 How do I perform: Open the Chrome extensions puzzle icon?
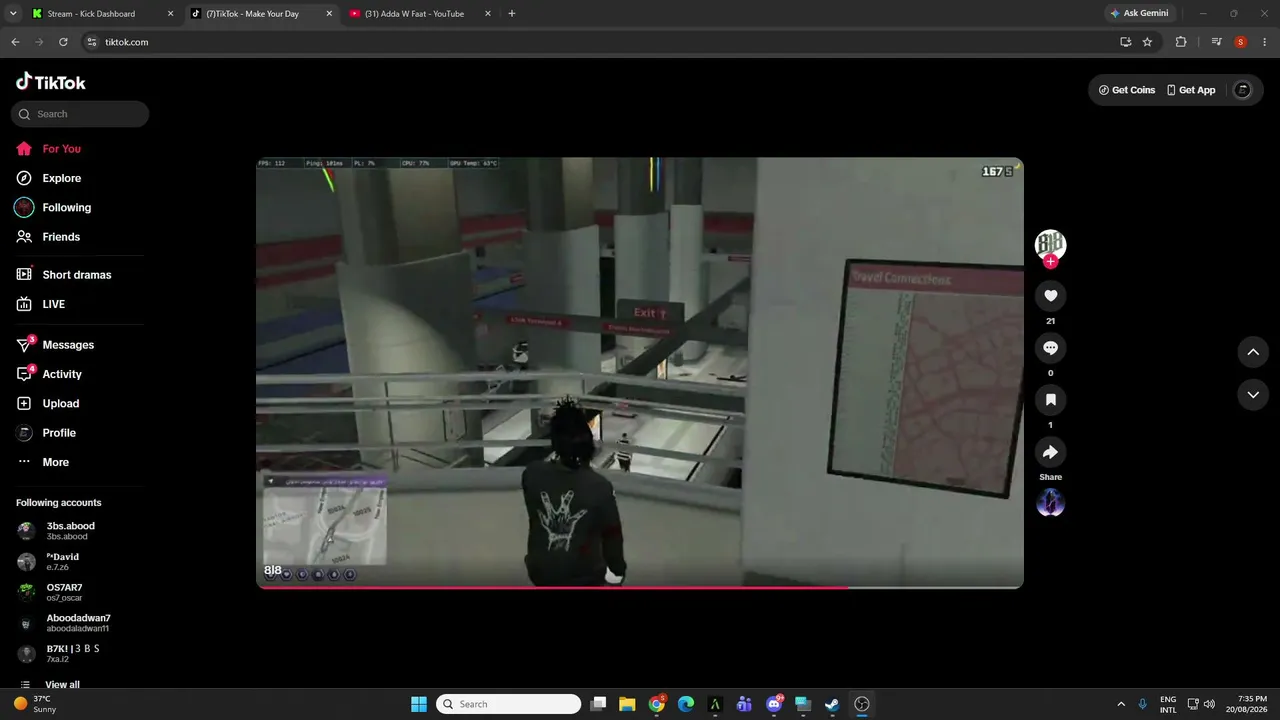click(x=1181, y=42)
